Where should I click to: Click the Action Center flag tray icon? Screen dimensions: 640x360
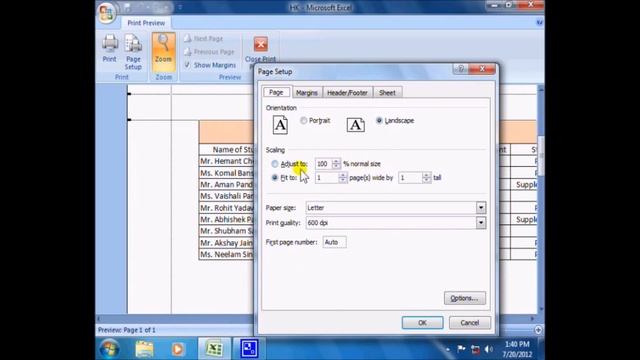click(461, 349)
